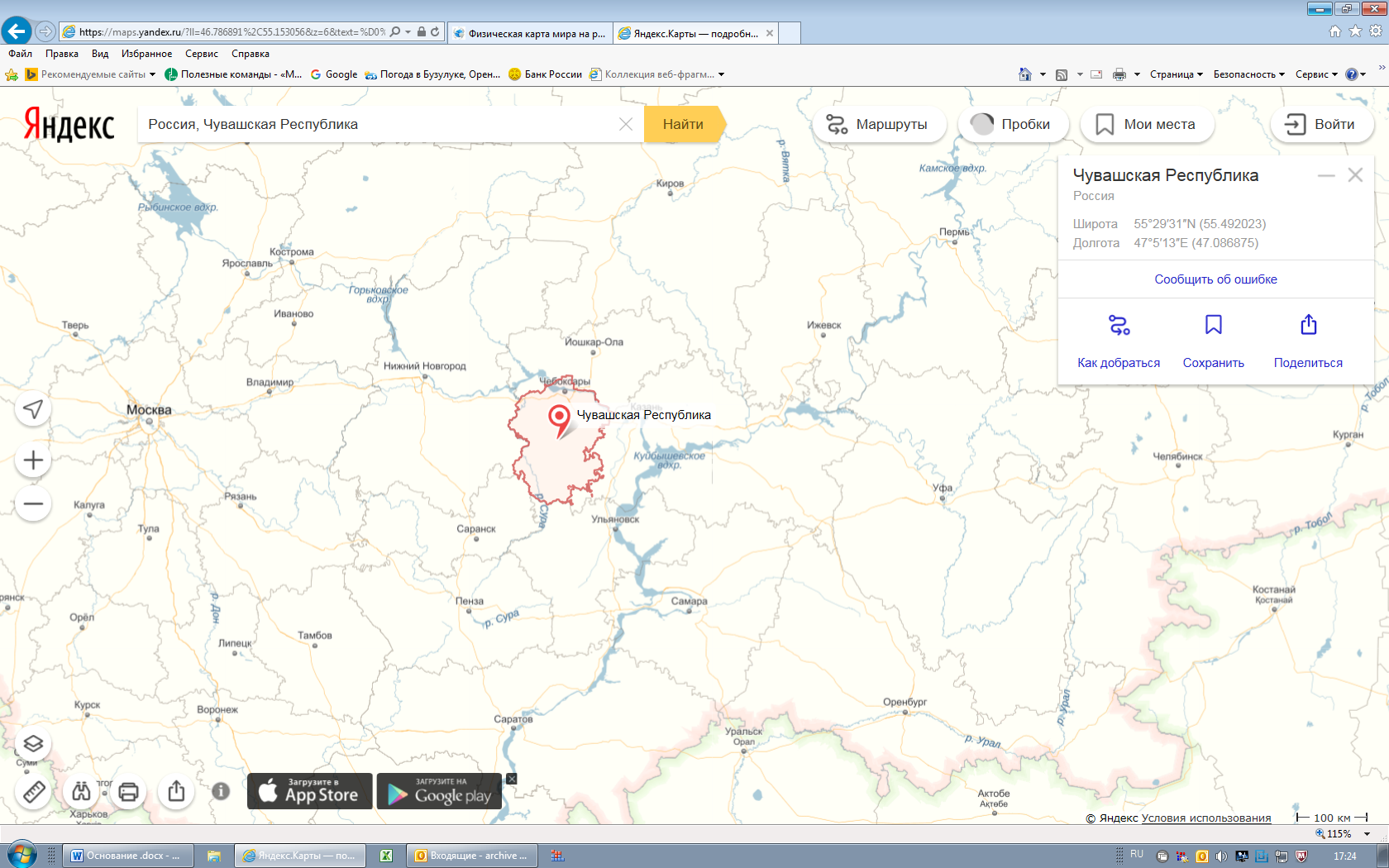
Task: Select the ruler measurement tool
Action: pyautogui.click(x=33, y=792)
